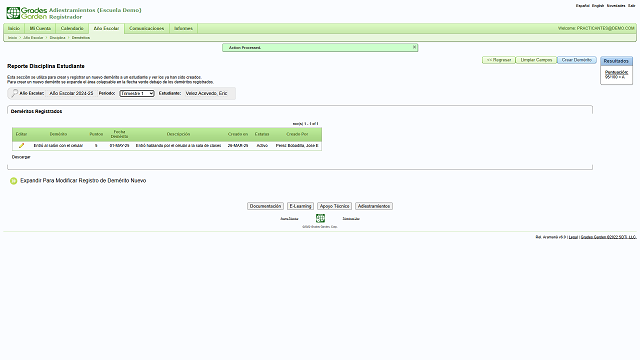Click the Descargar download link
The height and width of the screenshot is (360, 640).
pyautogui.click(x=21, y=157)
